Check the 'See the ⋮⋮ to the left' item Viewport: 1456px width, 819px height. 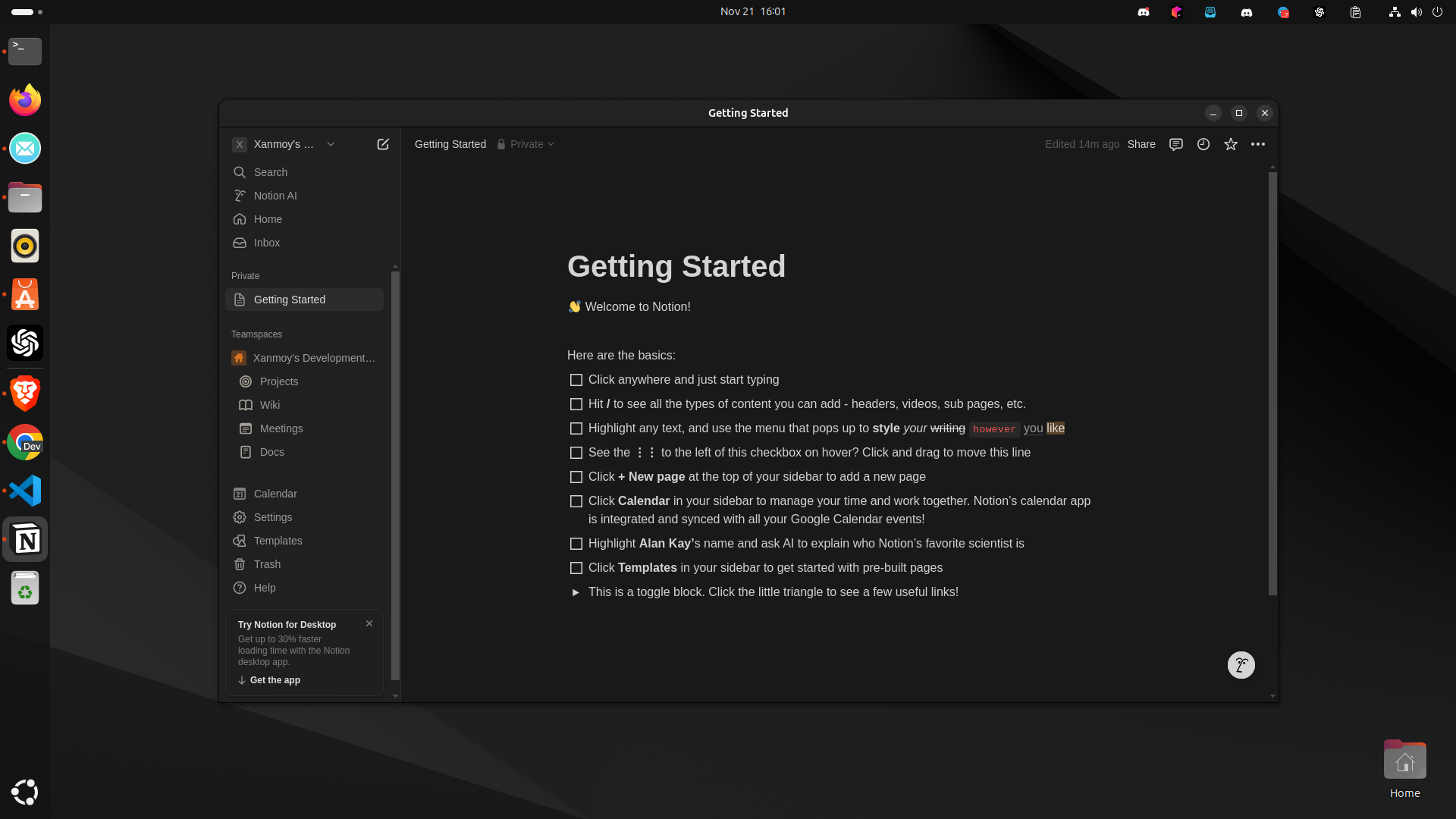576,453
